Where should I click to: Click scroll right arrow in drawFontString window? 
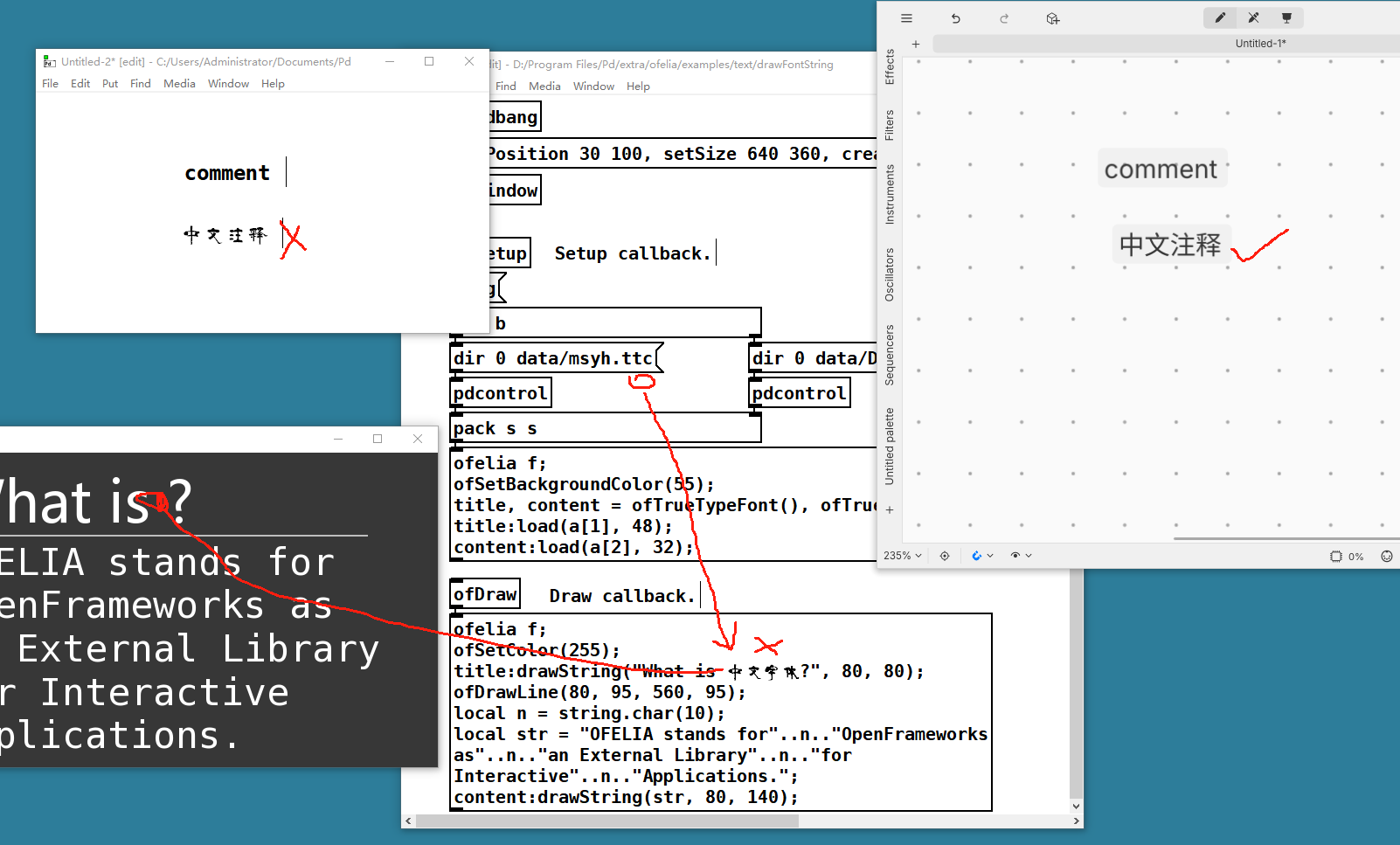click(1076, 821)
